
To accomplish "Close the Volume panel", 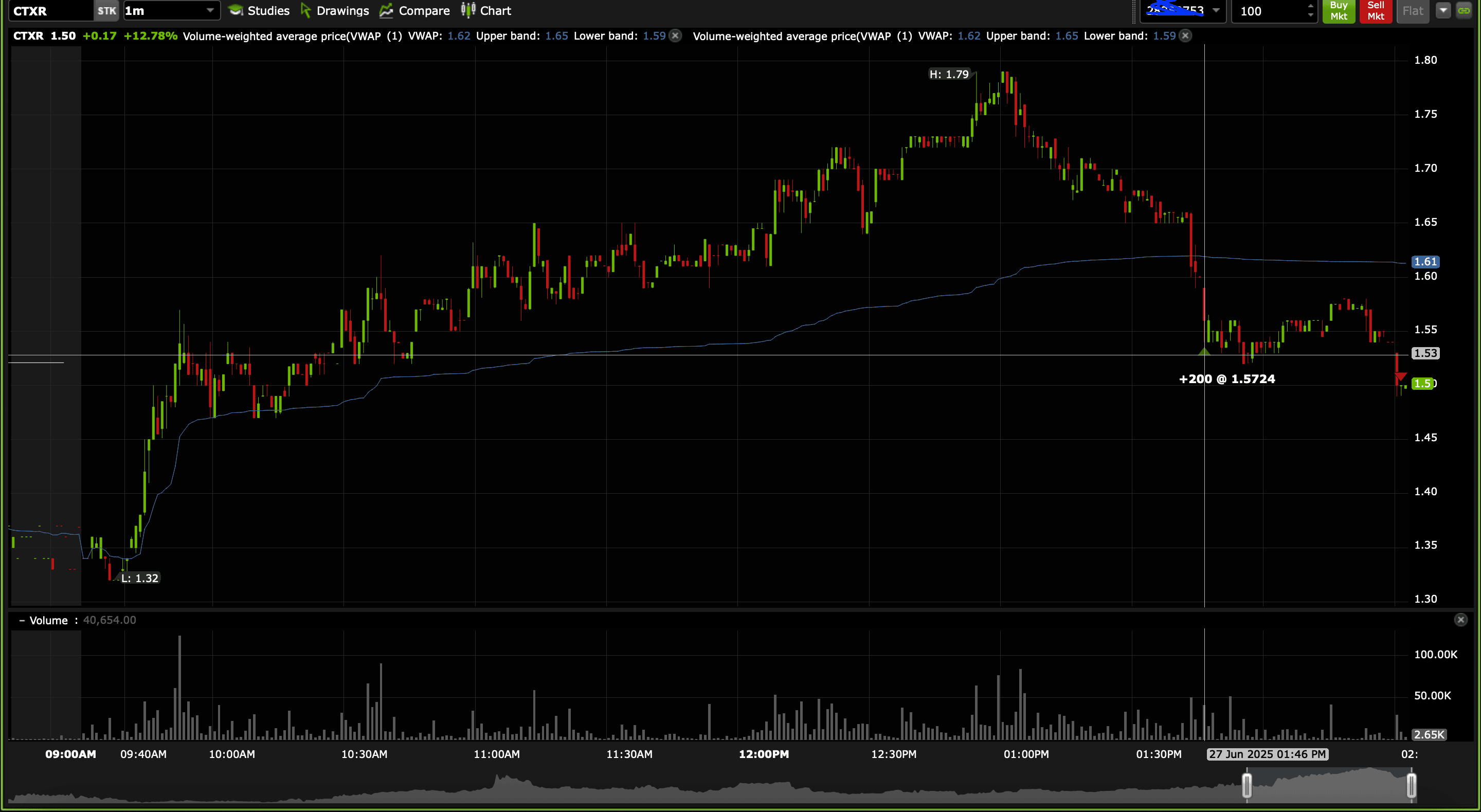I will [x=1460, y=620].
